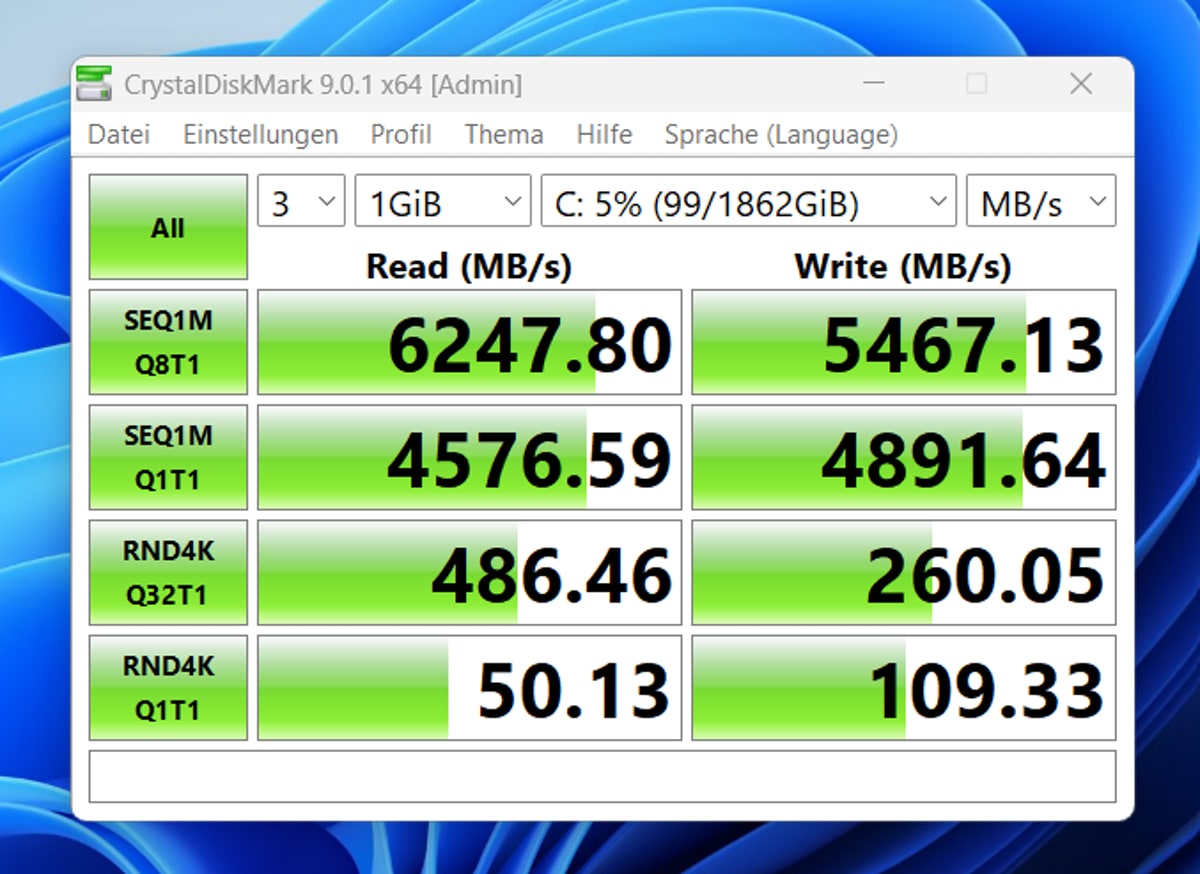Click the SEQ1M Q8T1 read result 6247.80
Image resolution: width=1200 pixels, height=874 pixels.
coord(469,343)
